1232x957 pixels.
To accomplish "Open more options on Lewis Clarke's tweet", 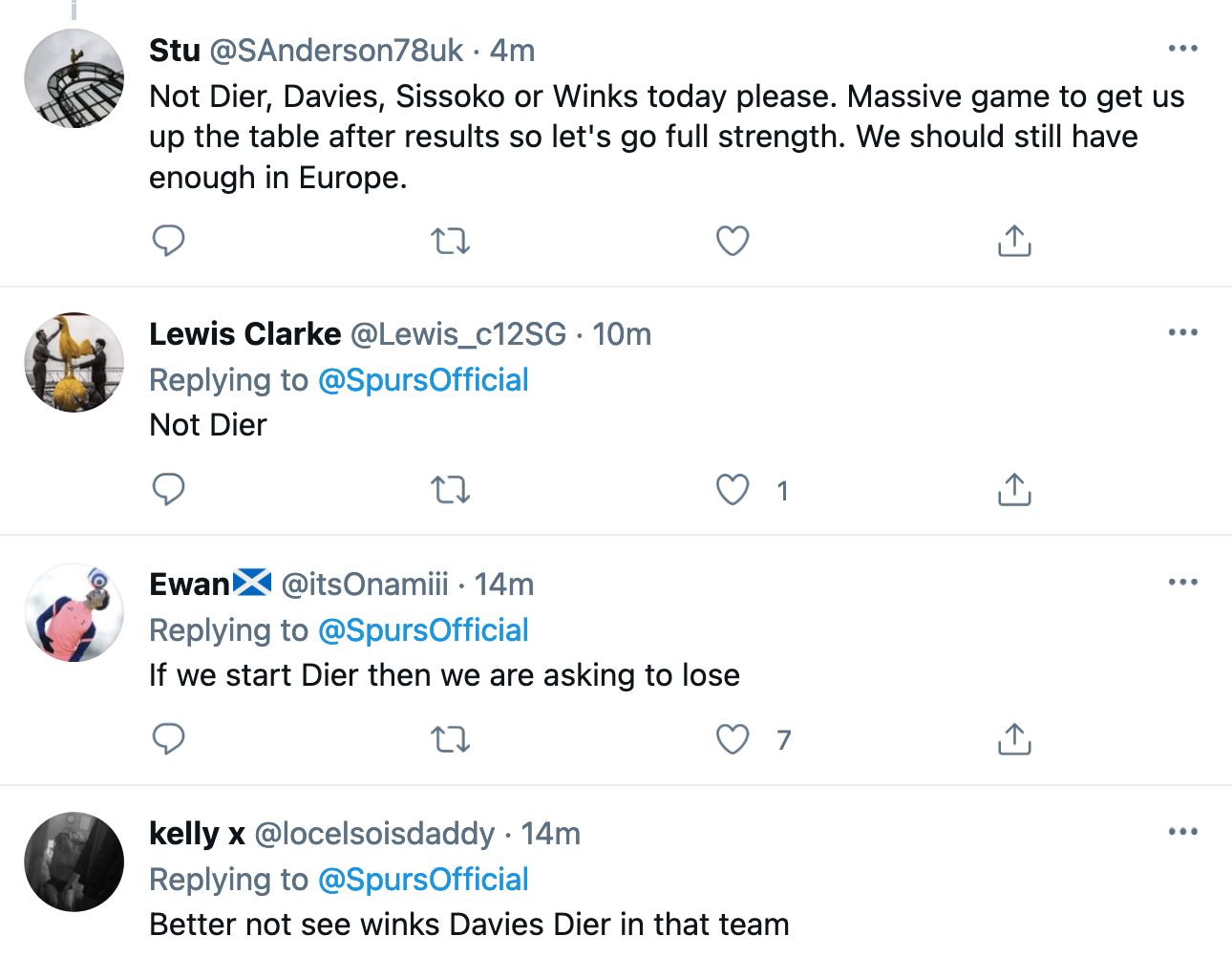I will [1182, 332].
